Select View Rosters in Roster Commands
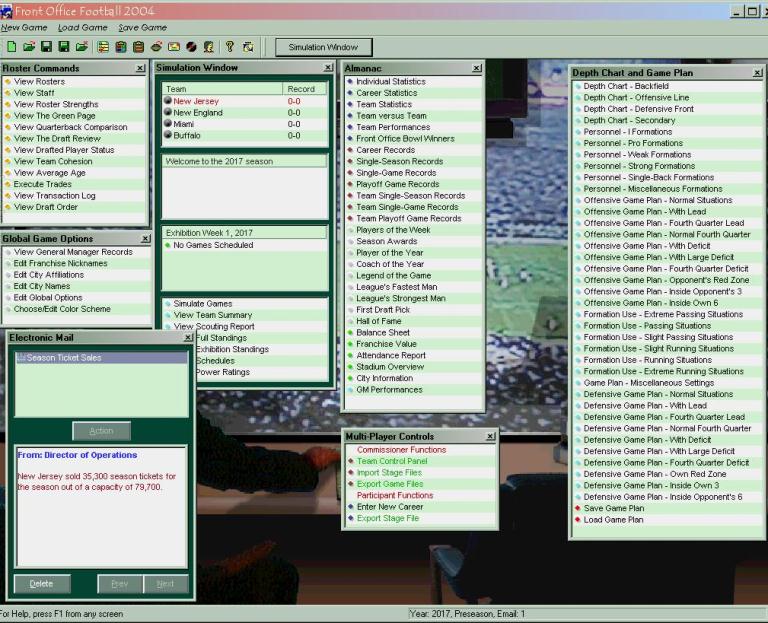Screen dimensions: 768x623 coord(39,82)
